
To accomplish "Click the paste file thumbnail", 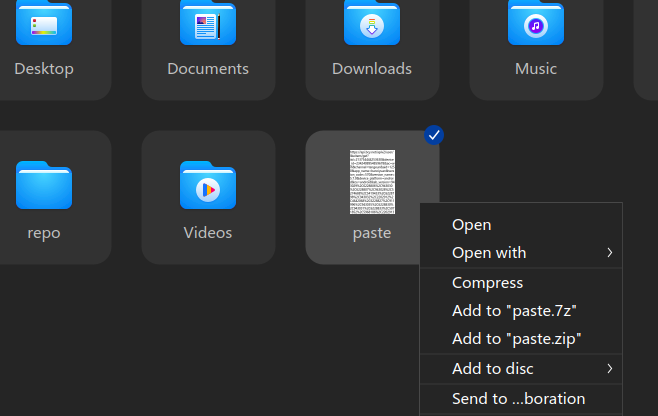I will tap(372, 182).
